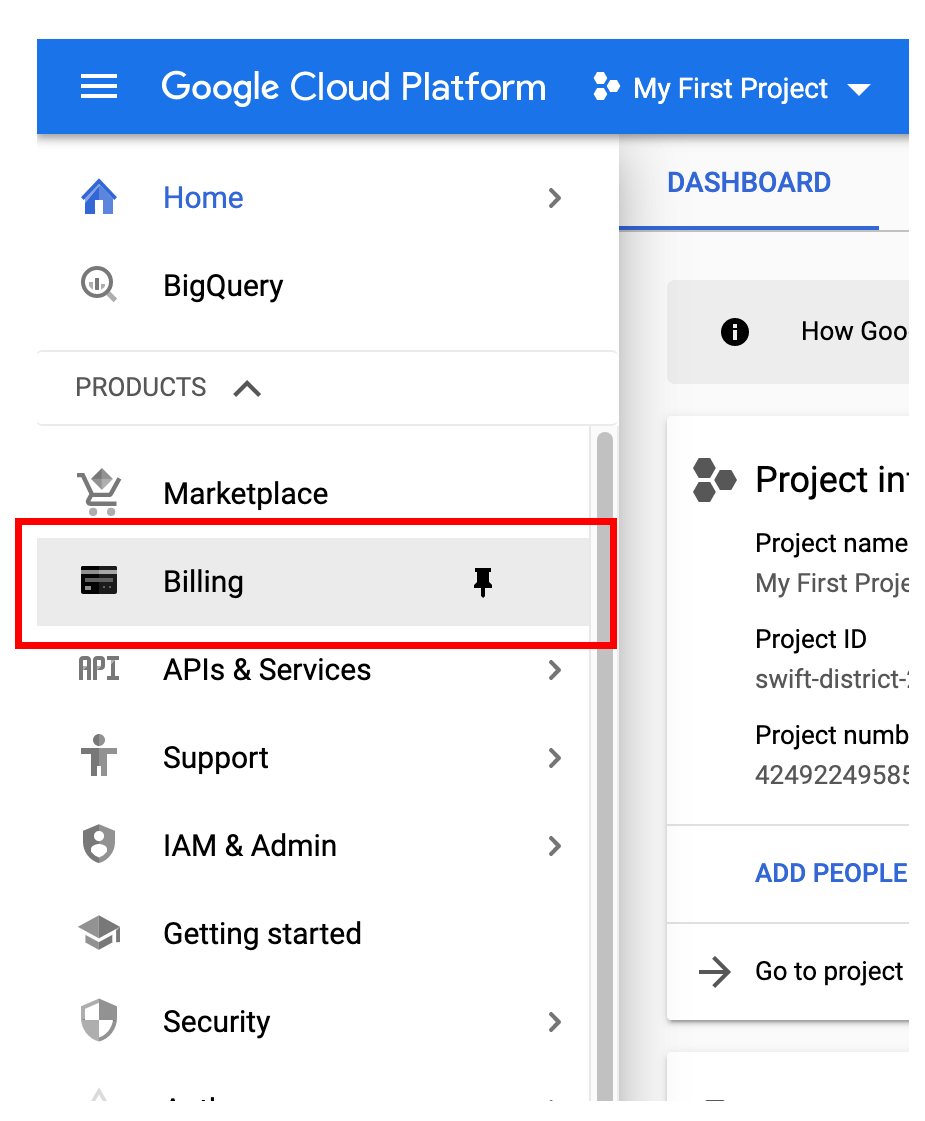The height and width of the screenshot is (1121, 925).
Task: Expand the IAM & Admin submenu chevron
Action: pyautogui.click(x=555, y=846)
